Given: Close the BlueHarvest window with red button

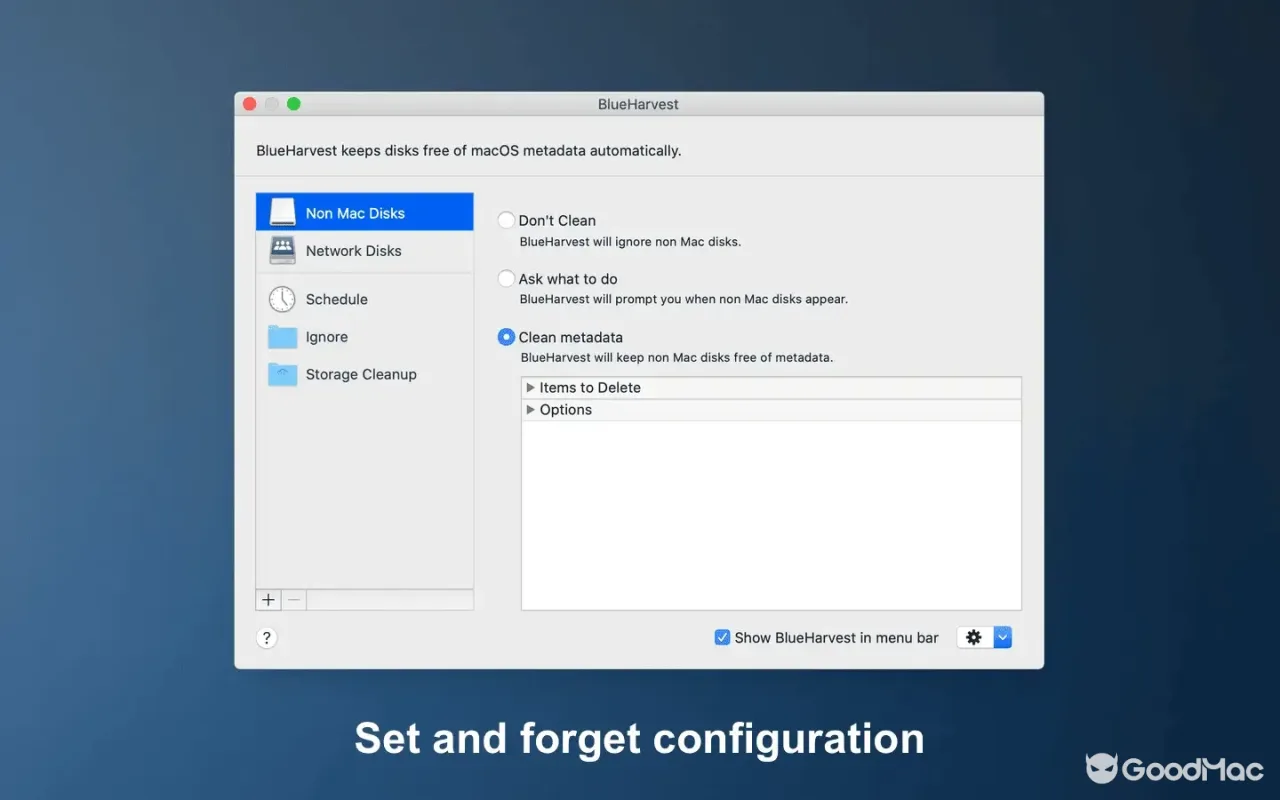Looking at the screenshot, I should [x=249, y=104].
